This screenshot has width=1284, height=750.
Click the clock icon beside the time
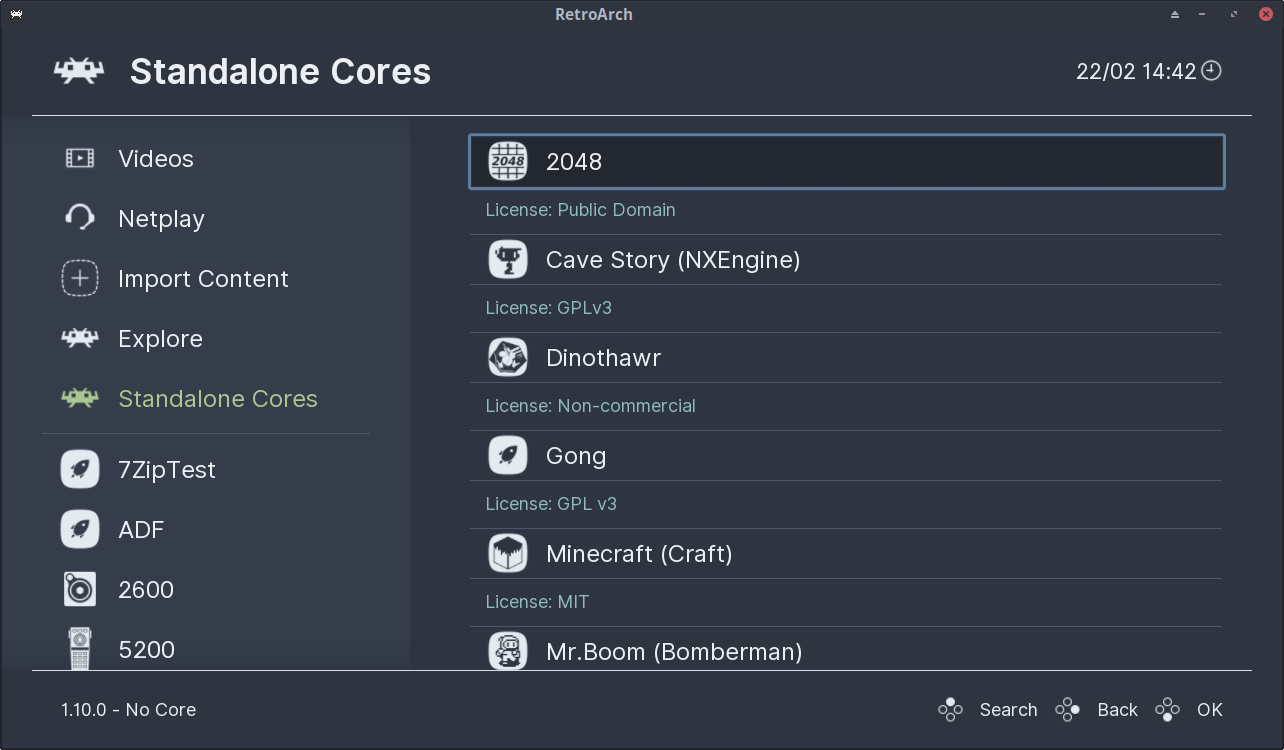click(1212, 71)
